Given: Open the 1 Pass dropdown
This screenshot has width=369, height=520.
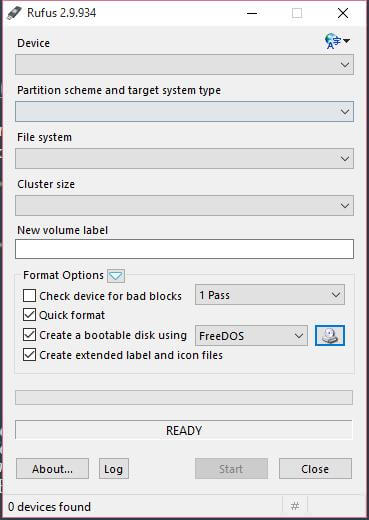Looking at the screenshot, I should point(270,295).
